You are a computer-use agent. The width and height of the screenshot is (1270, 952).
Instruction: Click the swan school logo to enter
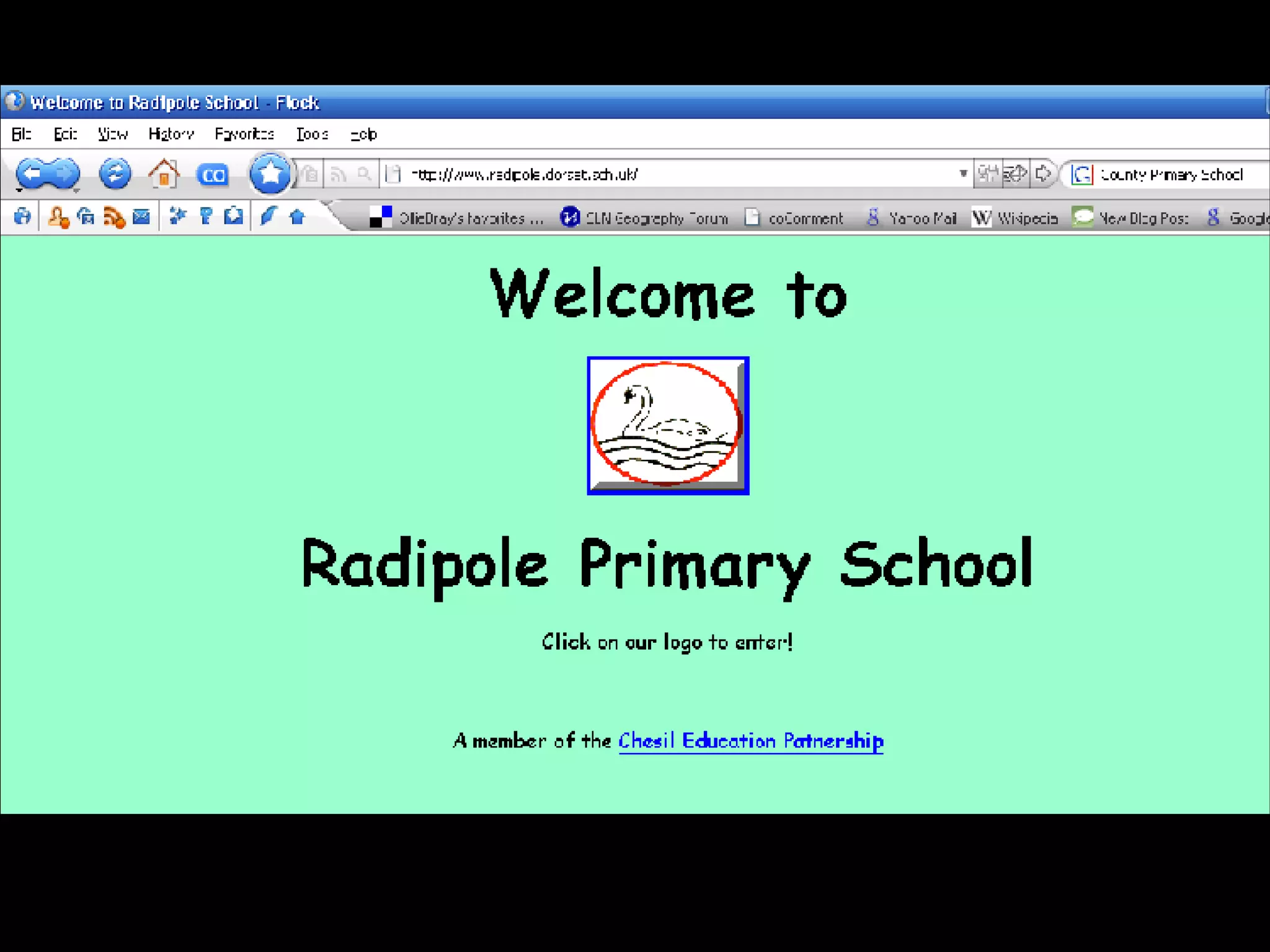point(668,426)
